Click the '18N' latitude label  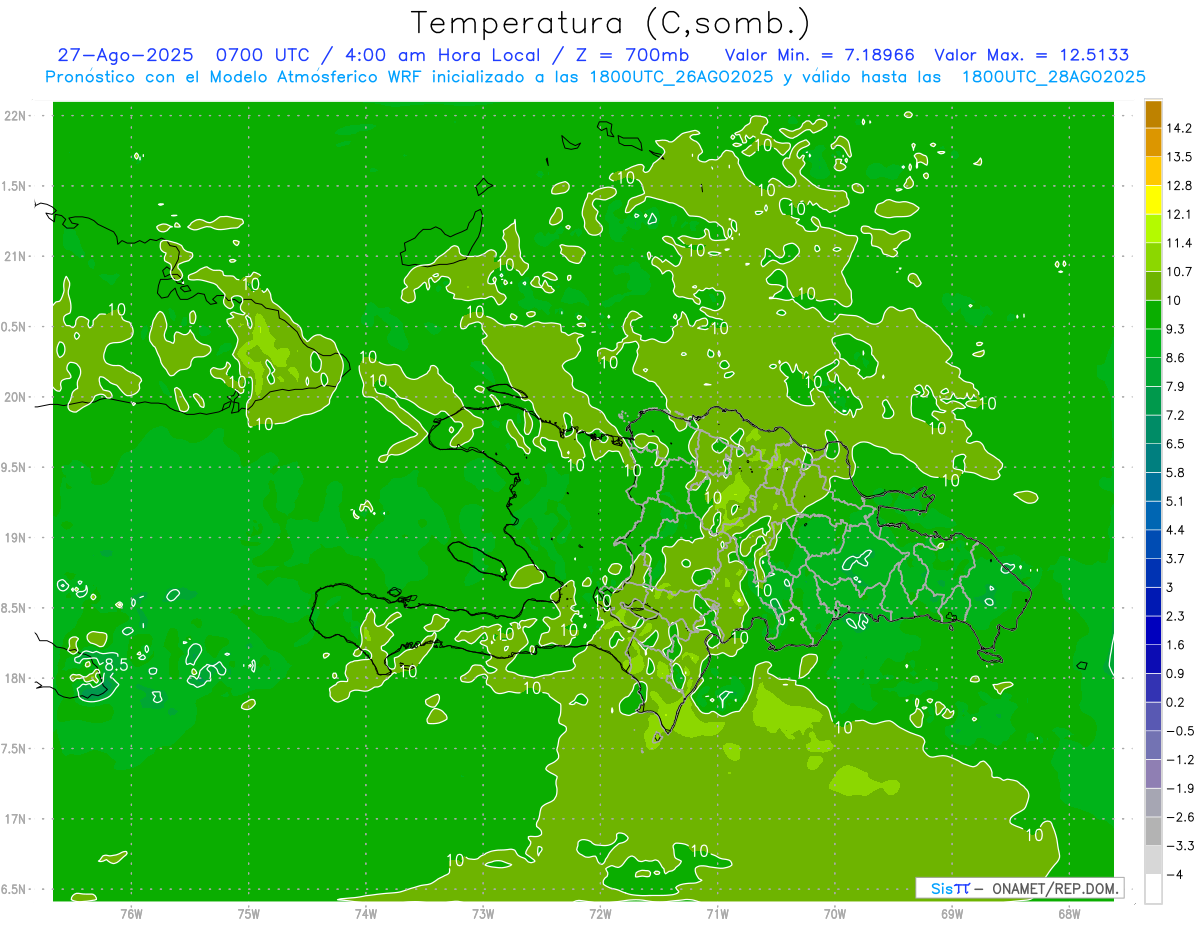coord(15,678)
